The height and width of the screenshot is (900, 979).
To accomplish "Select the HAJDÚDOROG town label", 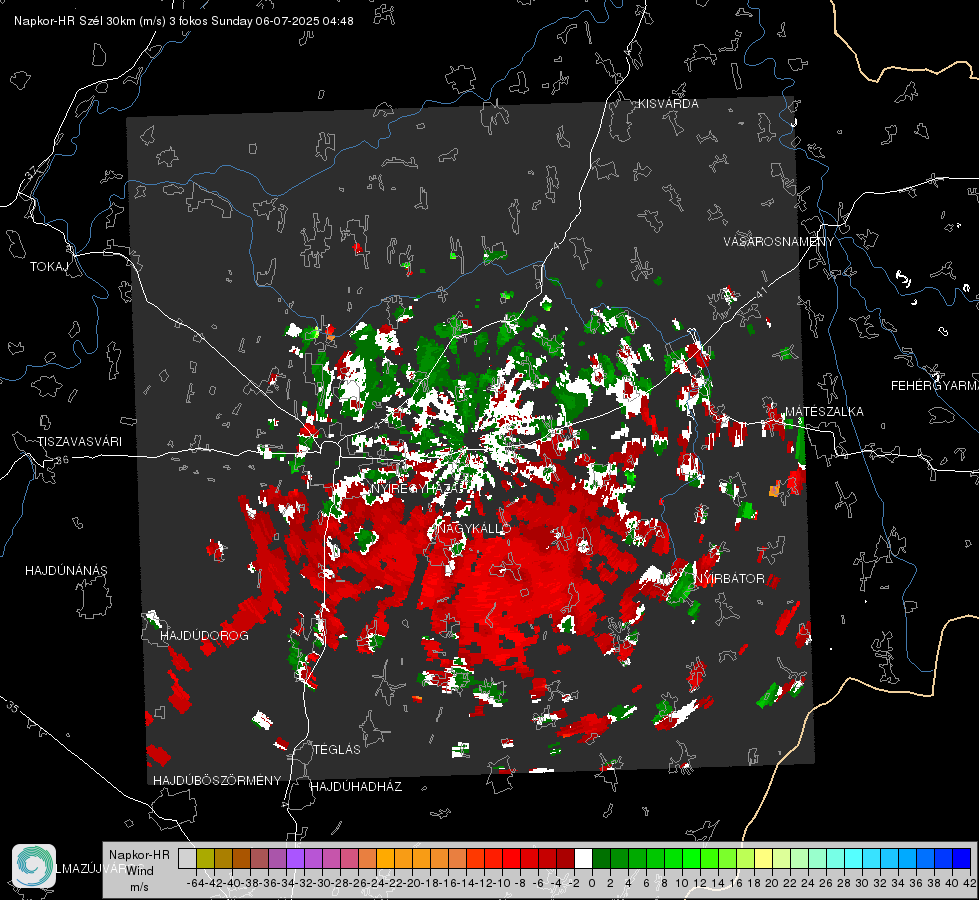I will click(x=204, y=635).
